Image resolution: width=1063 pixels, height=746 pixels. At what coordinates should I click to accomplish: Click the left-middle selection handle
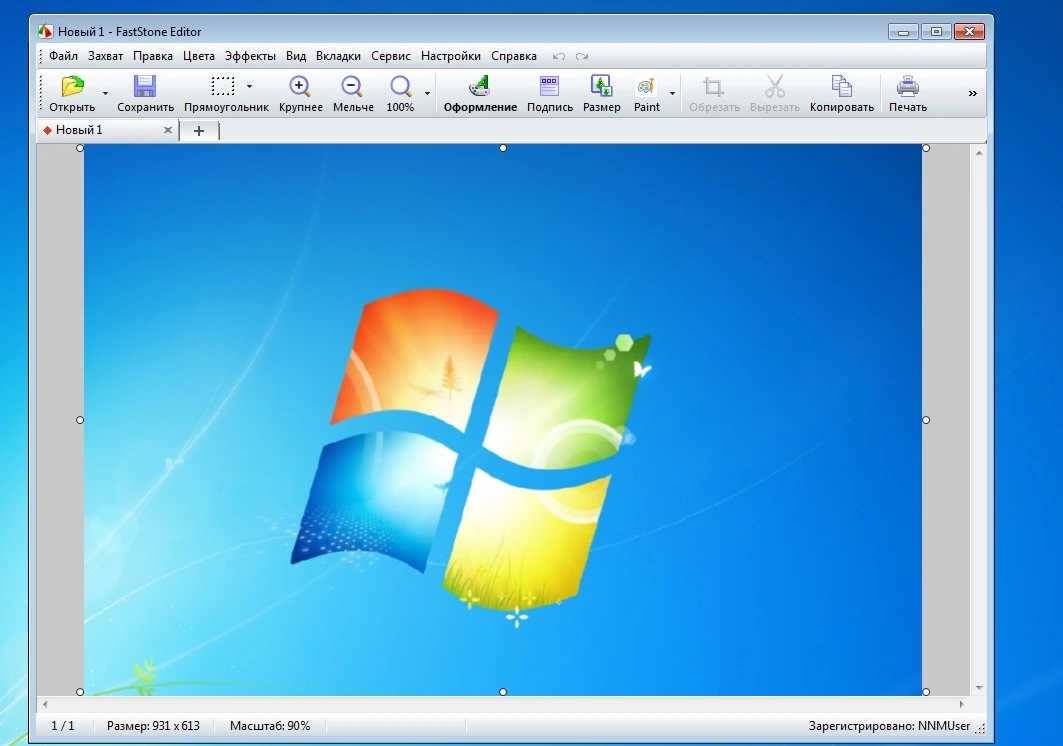coord(80,420)
